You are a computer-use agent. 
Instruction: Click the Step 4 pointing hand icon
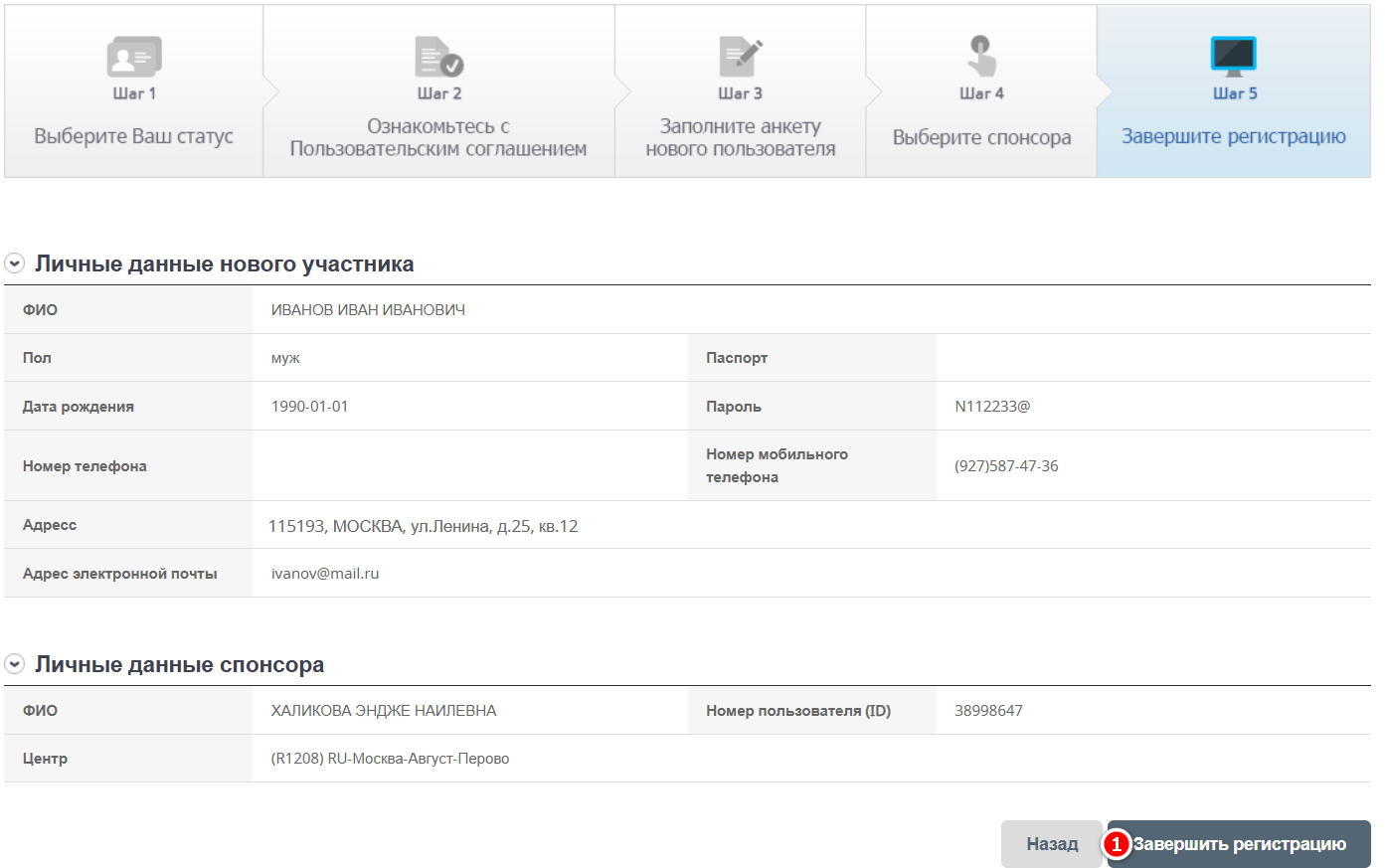pos(981,56)
